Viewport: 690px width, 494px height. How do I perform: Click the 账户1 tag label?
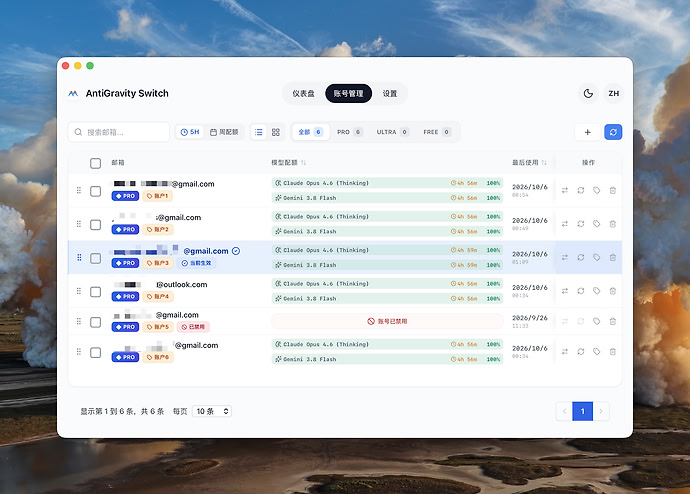tap(157, 196)
